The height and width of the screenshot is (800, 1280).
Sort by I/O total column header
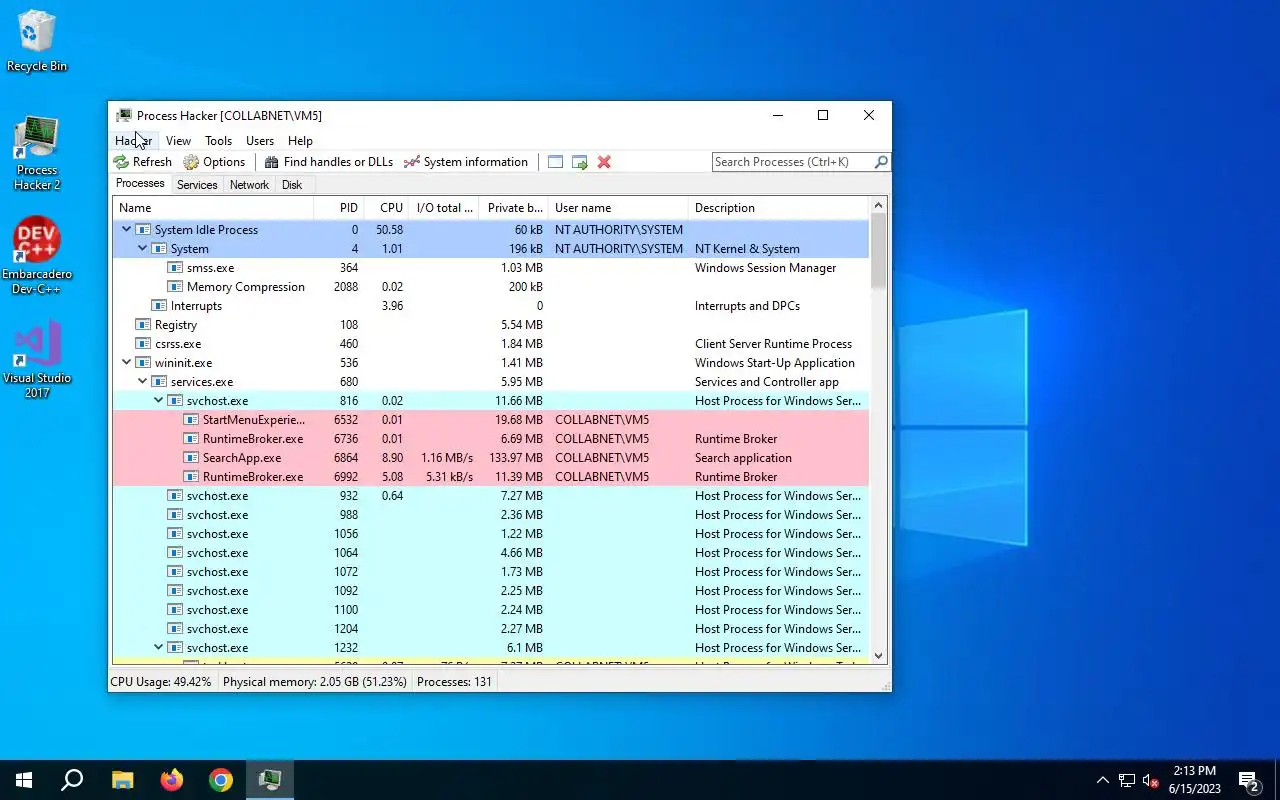coord(444,208)
